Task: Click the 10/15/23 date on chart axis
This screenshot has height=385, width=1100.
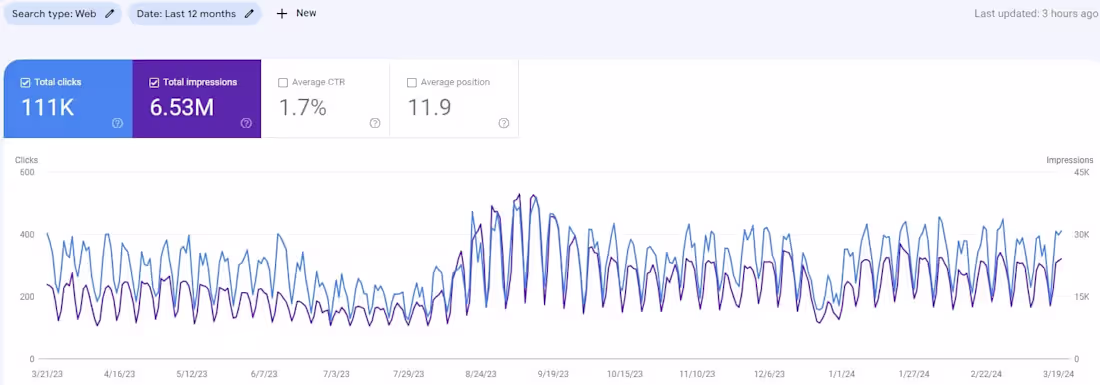Action: (624, 374)
